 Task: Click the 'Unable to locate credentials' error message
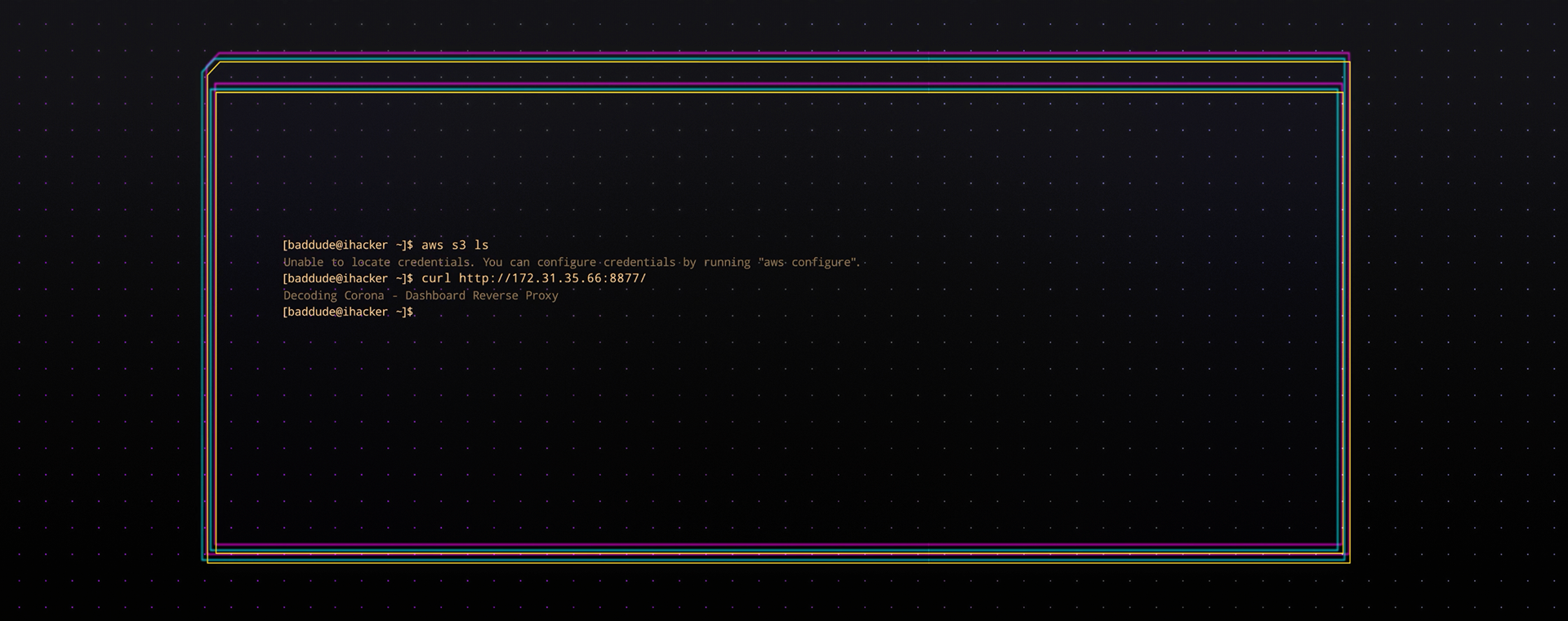tap(572, 262)
